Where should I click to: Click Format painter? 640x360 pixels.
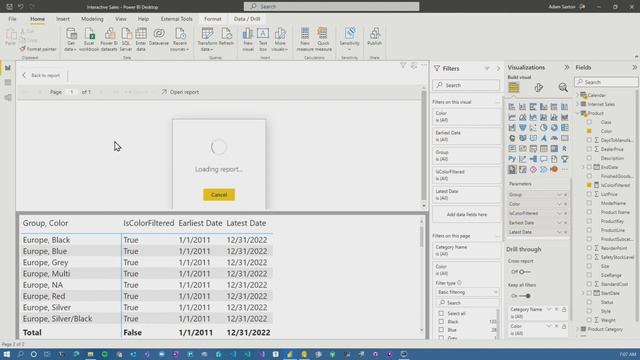38,49
